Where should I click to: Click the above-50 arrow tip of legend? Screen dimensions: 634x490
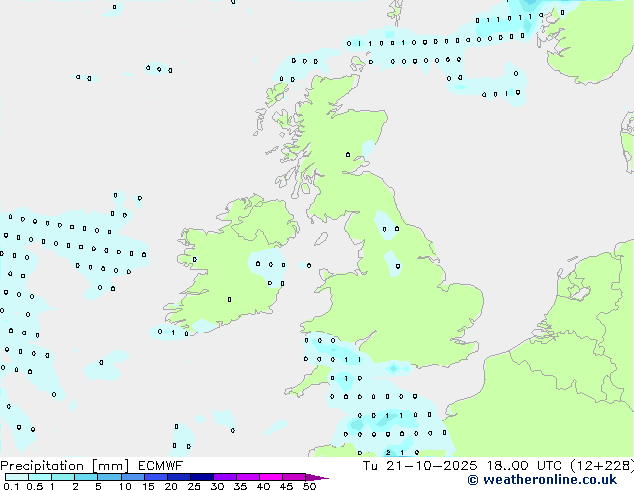coord(317,477)
